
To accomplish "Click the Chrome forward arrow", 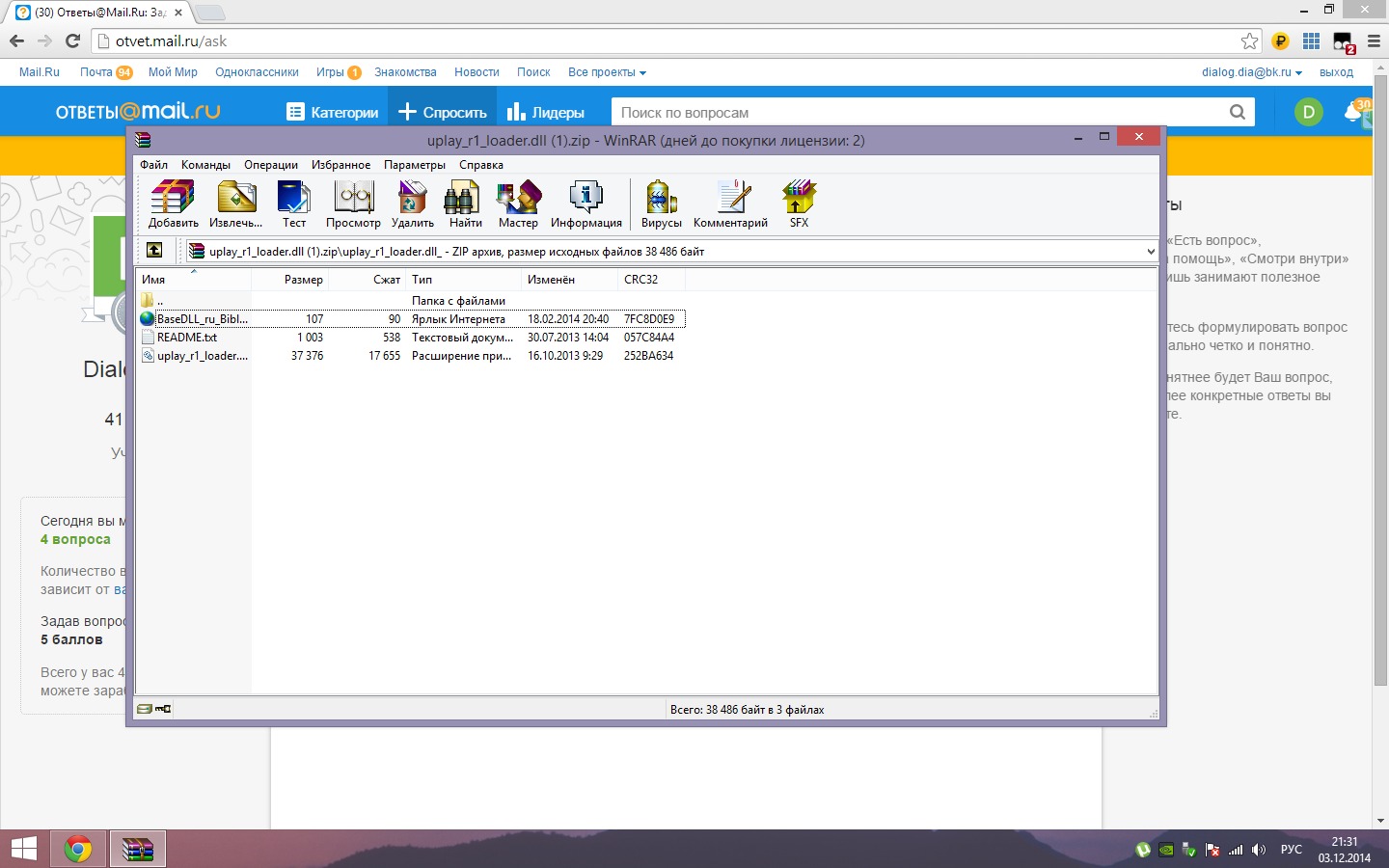I will [x=44, y=41].
